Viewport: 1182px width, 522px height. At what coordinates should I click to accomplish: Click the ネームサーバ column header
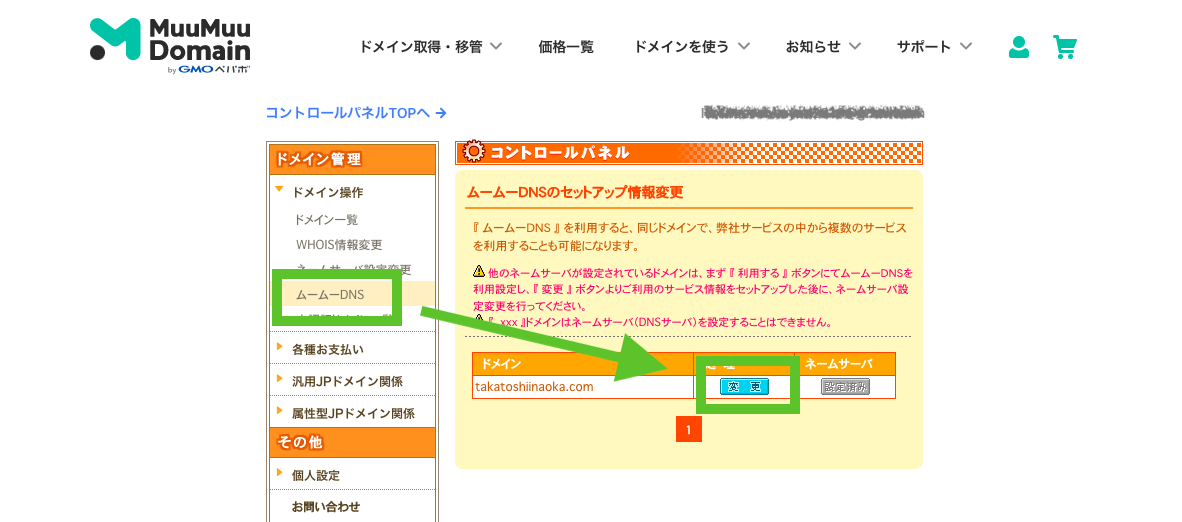[846, 364]
